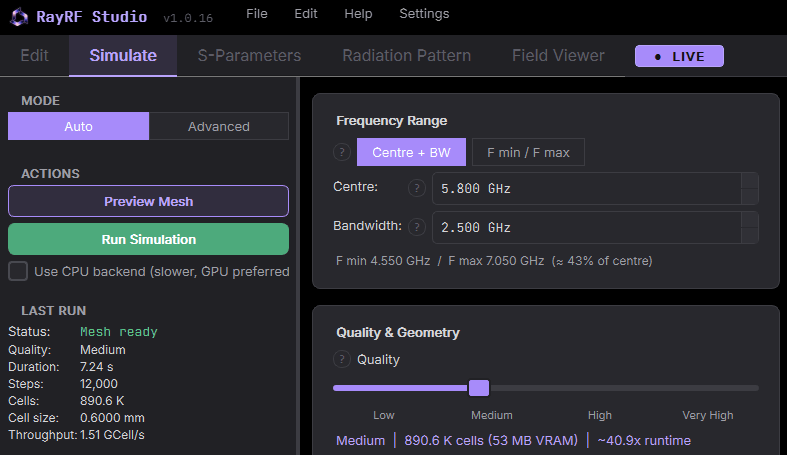Open help icon beside Quality label
The width and height of the screenshot is (787, 455).
coord(342,359)
